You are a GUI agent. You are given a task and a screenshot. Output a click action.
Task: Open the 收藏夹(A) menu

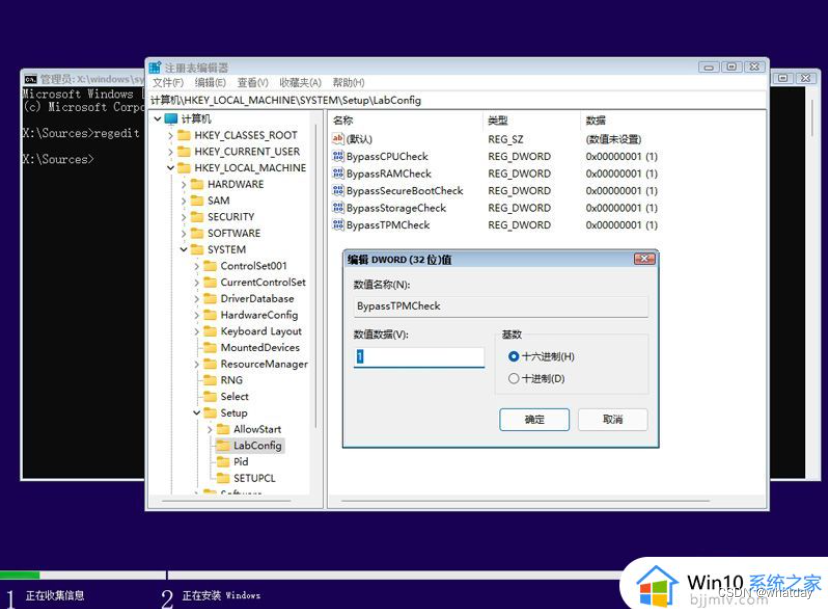pyautogui.click(x=300, y=83)
